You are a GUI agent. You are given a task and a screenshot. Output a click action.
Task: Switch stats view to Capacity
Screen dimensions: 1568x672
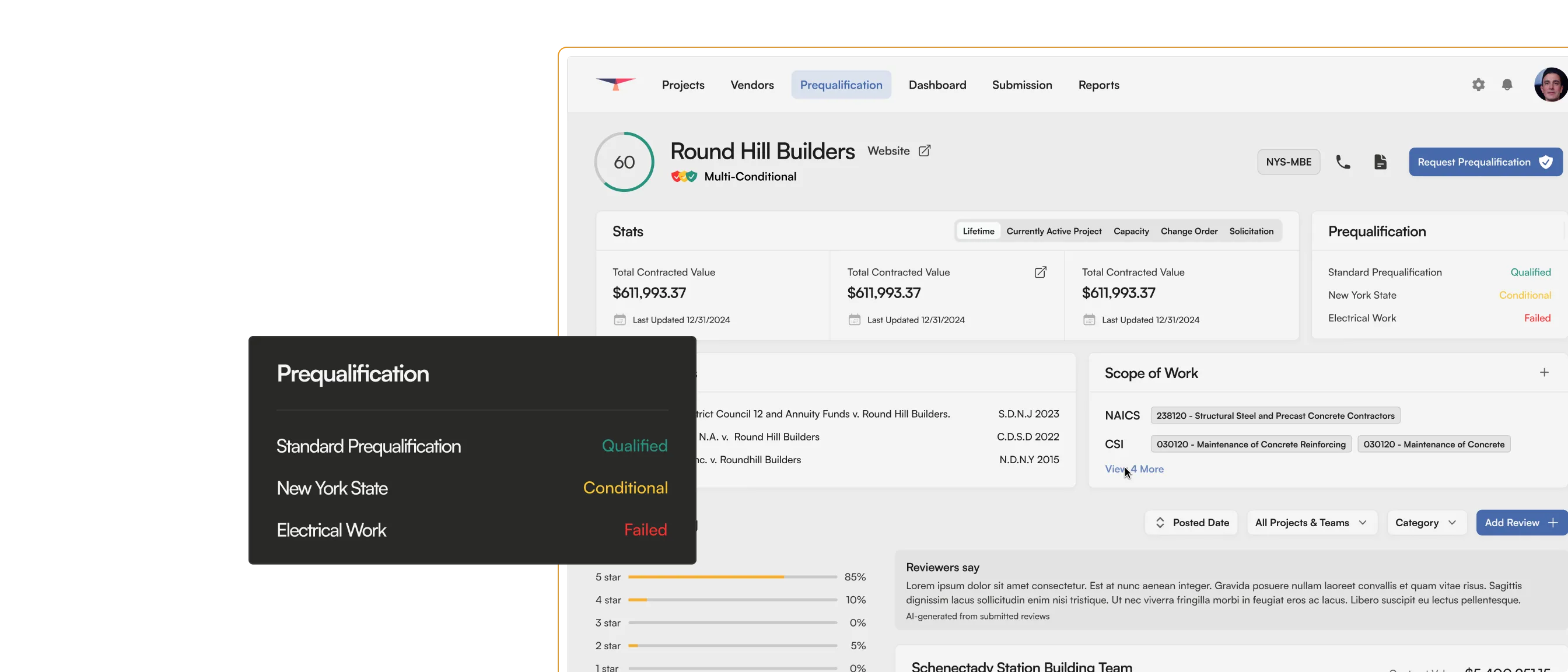pos(1131,232)
